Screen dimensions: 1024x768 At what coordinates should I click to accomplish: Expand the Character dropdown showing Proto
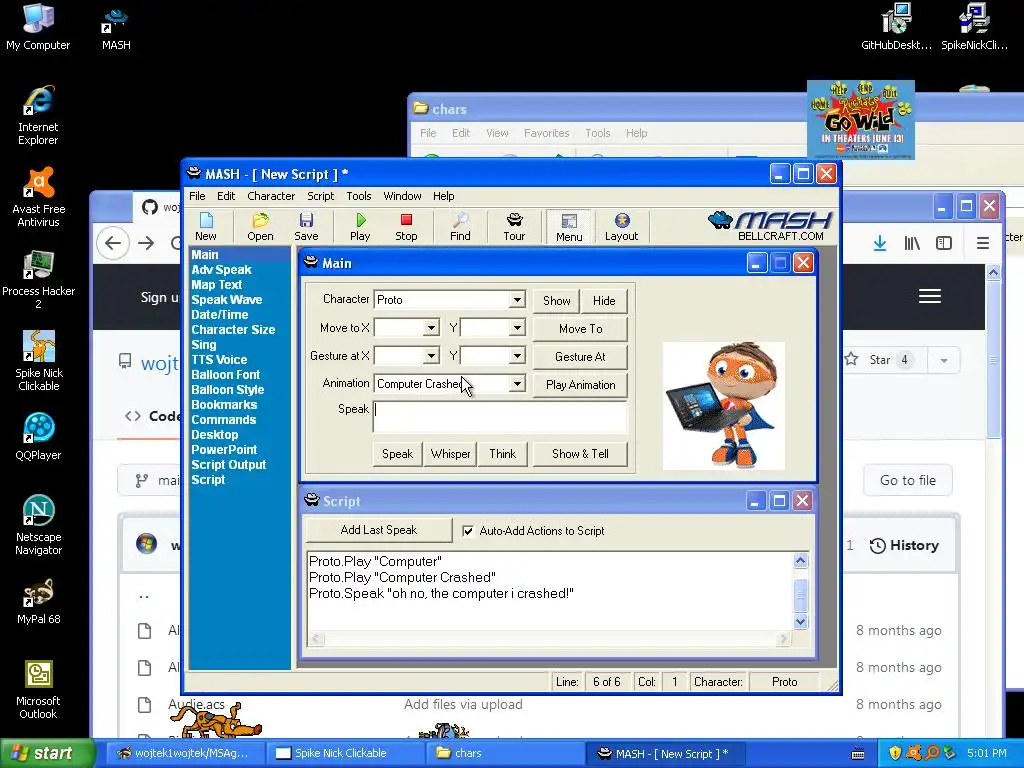tap(517, 300)
